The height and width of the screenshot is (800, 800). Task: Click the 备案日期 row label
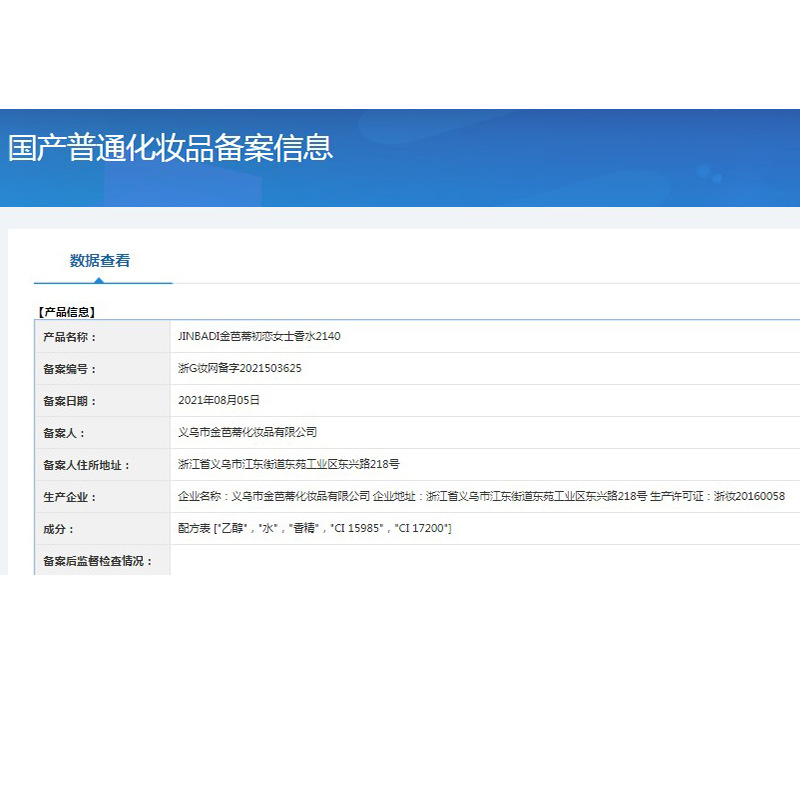pos(70,401)
